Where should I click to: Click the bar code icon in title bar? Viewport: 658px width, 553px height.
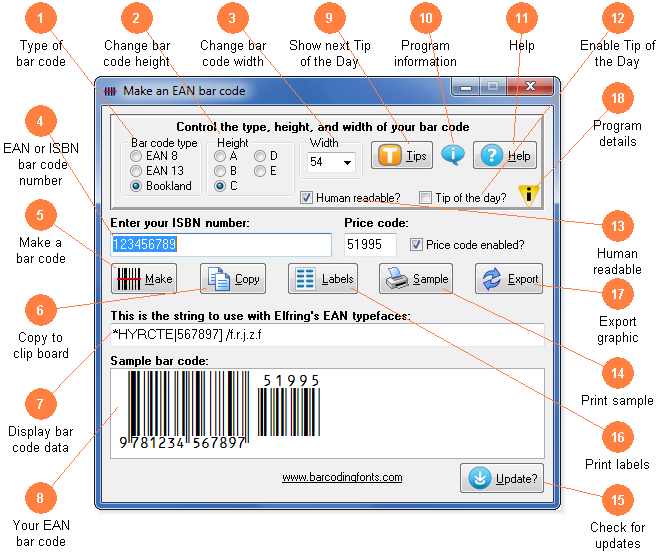(110, 91)
